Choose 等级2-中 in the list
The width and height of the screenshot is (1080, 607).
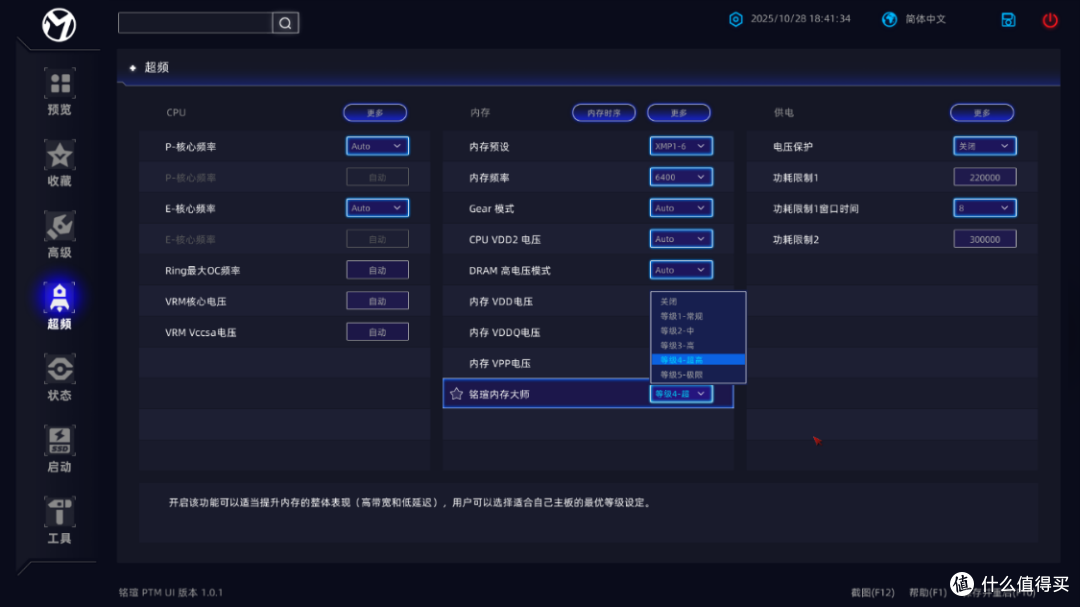coord(698,331)
